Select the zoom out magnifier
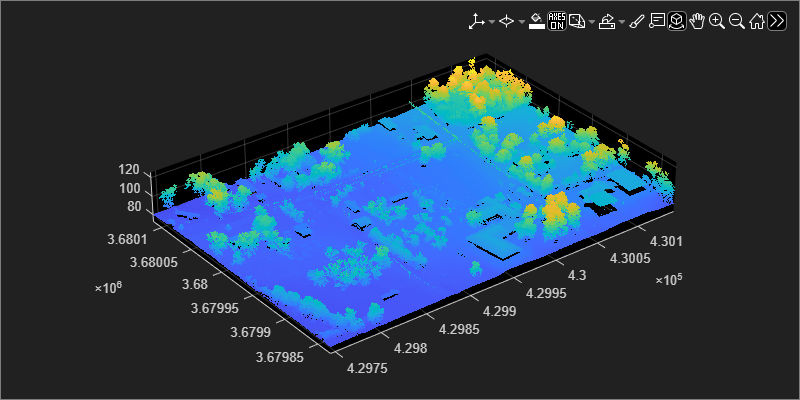Image resolution: width=800 pixels, height=400 pixels. tap(737, 21)
